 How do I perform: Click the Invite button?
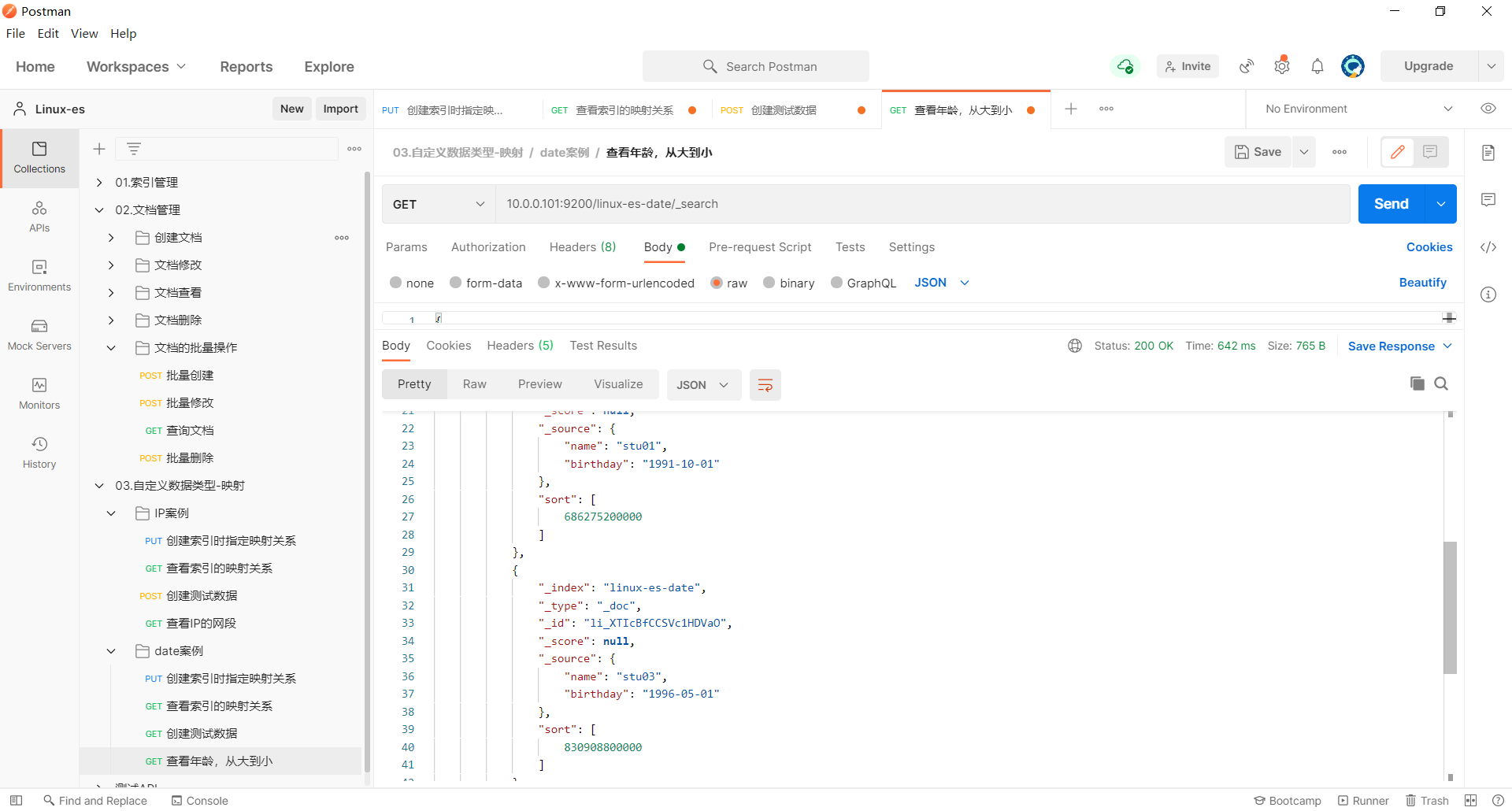(1188, 66)
